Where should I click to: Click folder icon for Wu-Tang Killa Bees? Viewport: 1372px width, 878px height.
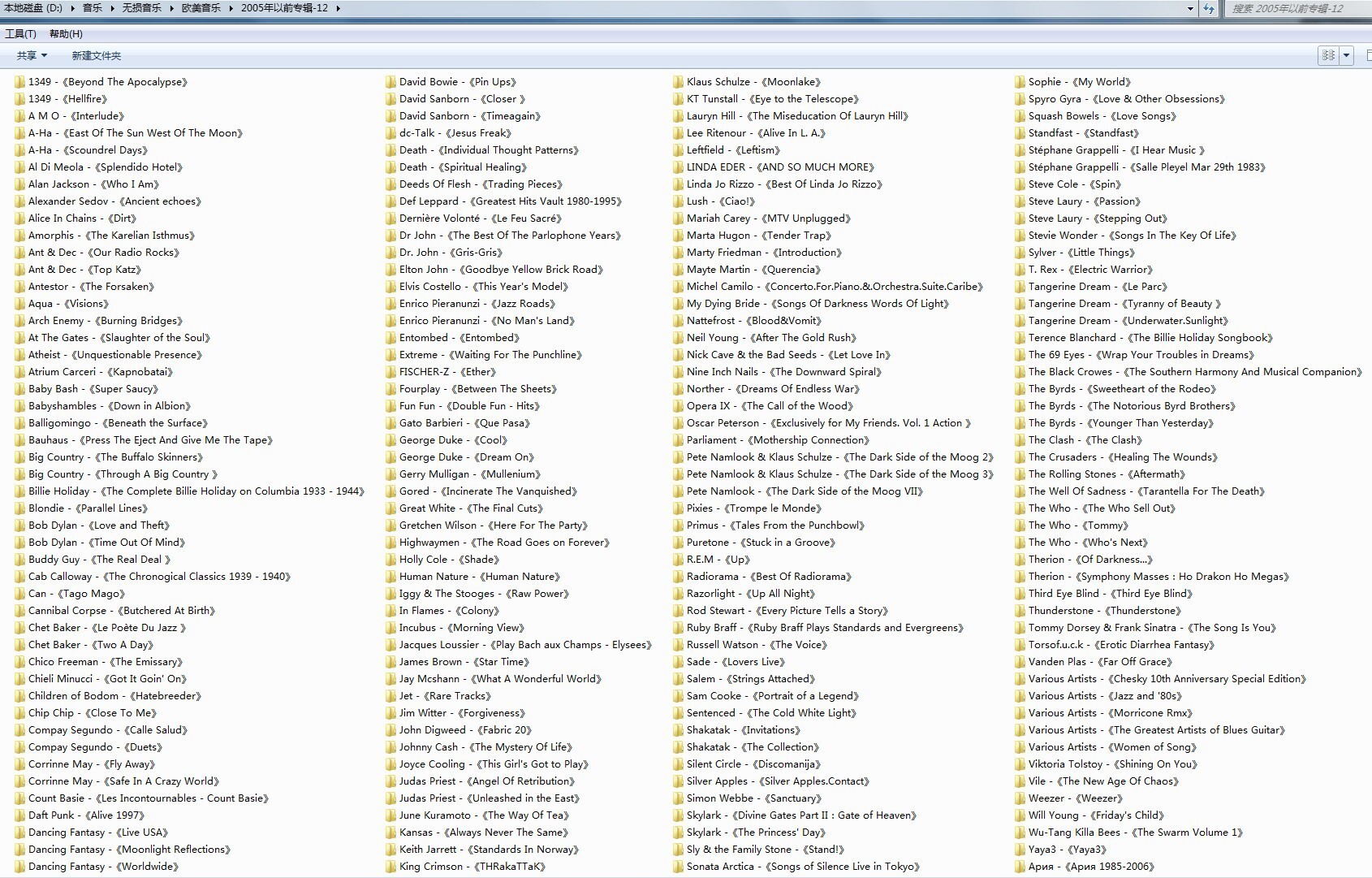point(1020,833)
